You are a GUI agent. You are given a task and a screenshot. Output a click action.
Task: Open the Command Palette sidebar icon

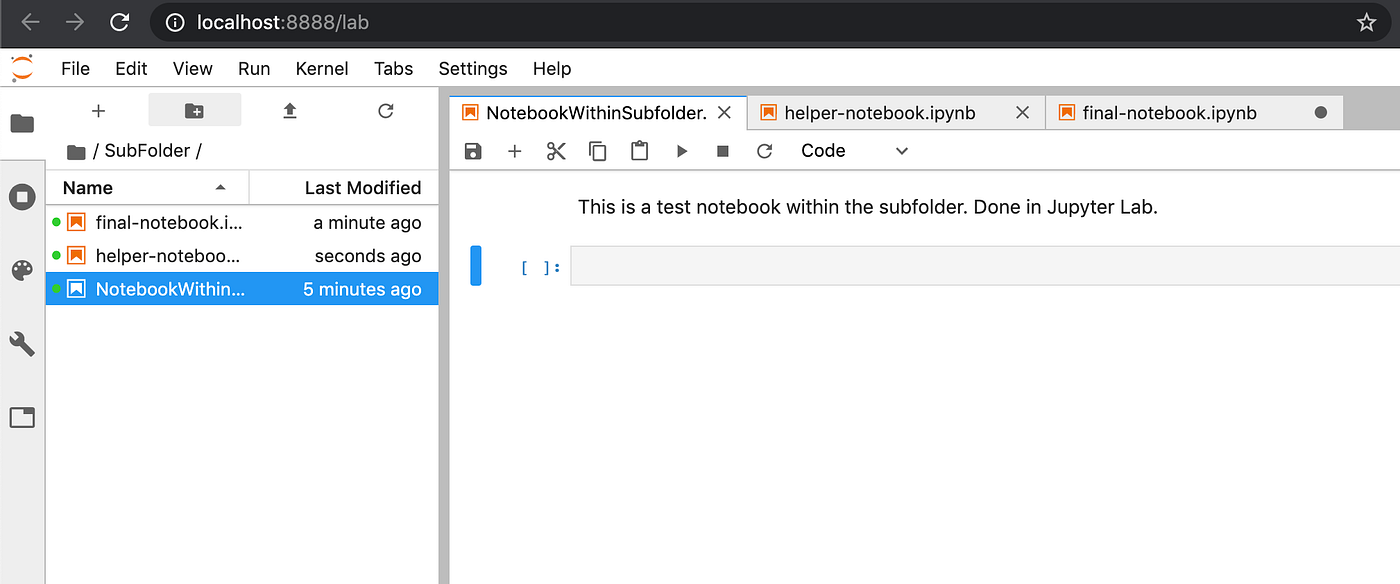click(x=22, y=270)
